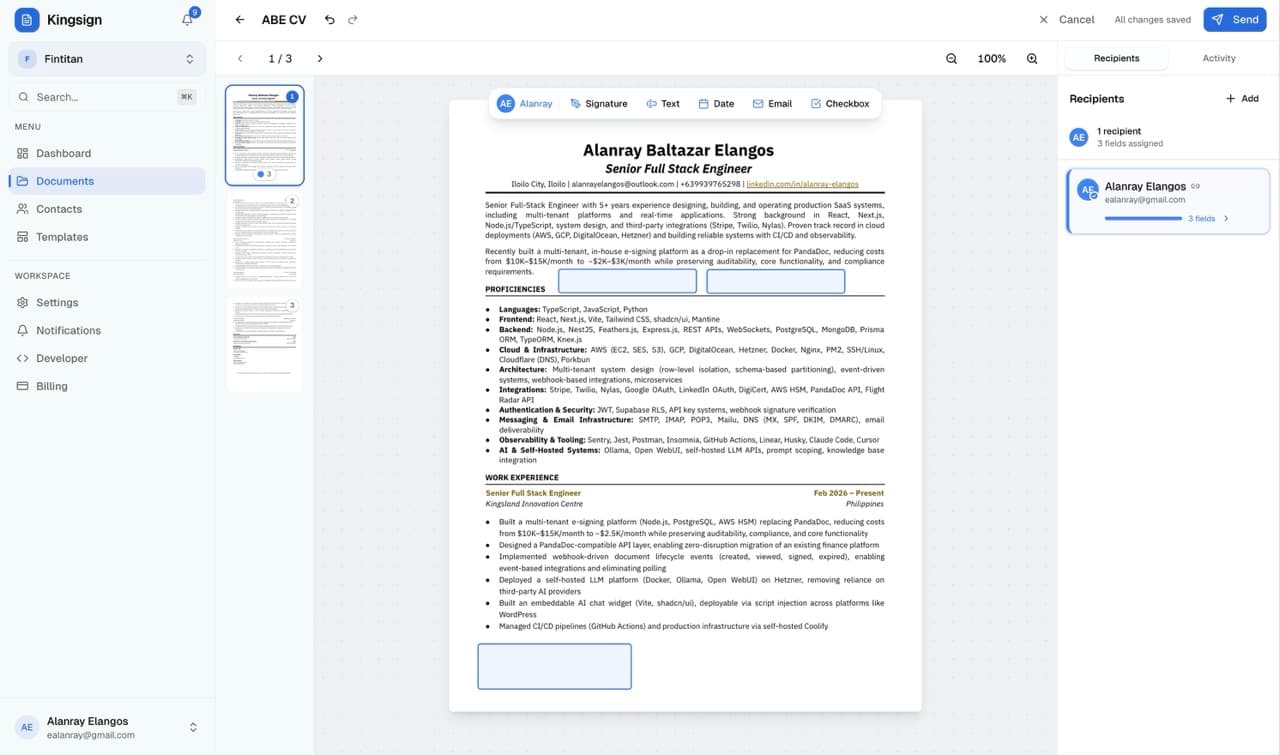Click the undo icon
This screenshot has height=755, width=1280.
329,19
